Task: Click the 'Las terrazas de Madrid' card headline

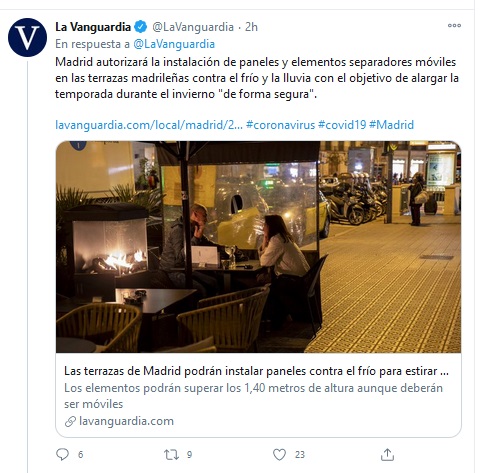Action: coord(256,371)
